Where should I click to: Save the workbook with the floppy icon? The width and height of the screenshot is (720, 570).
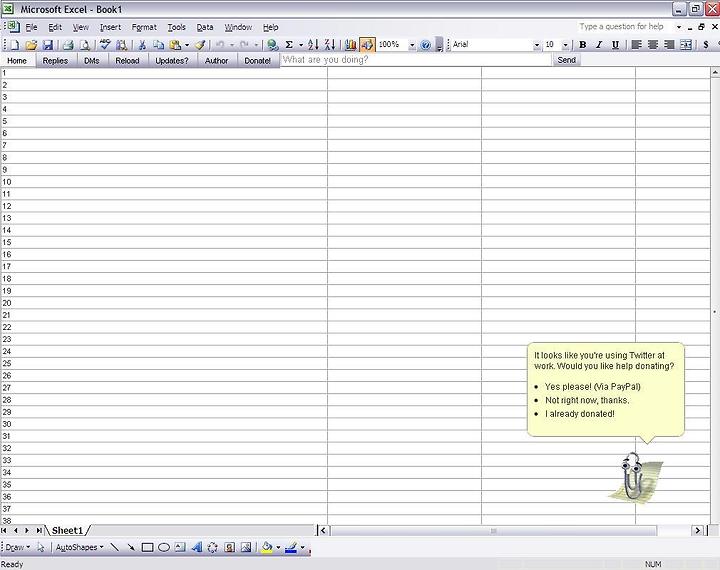pos(48,45)
